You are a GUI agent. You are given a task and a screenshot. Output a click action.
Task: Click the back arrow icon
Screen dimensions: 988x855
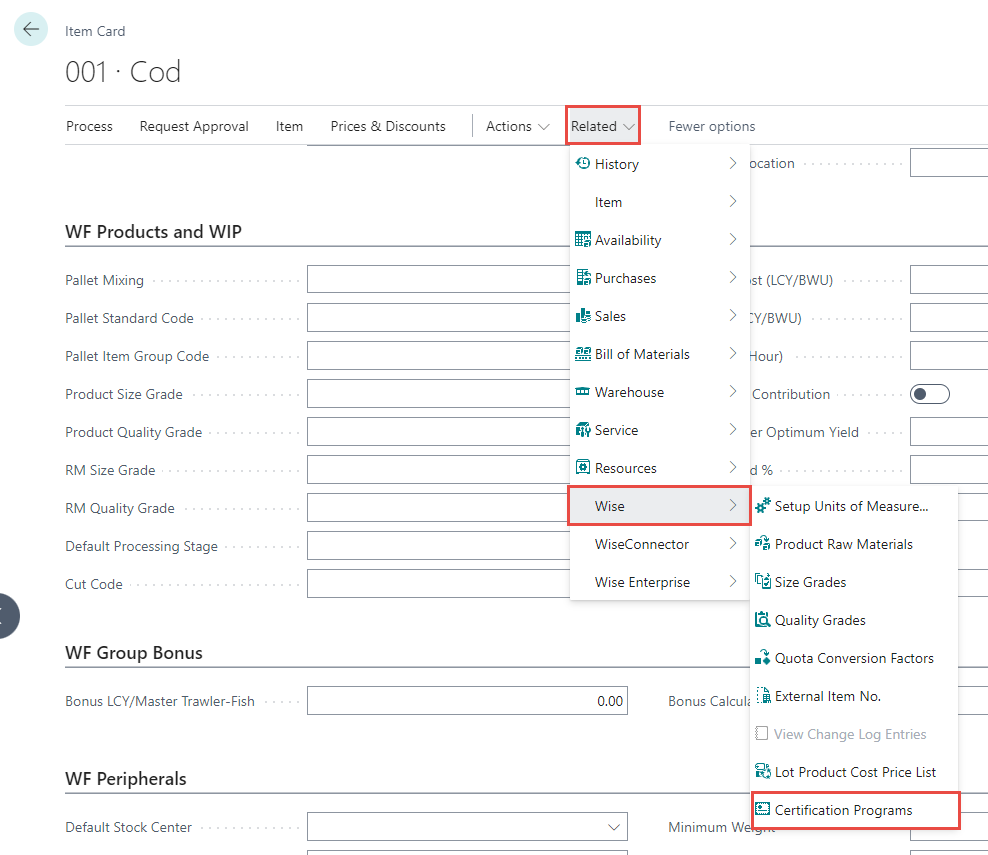point(31,29)
